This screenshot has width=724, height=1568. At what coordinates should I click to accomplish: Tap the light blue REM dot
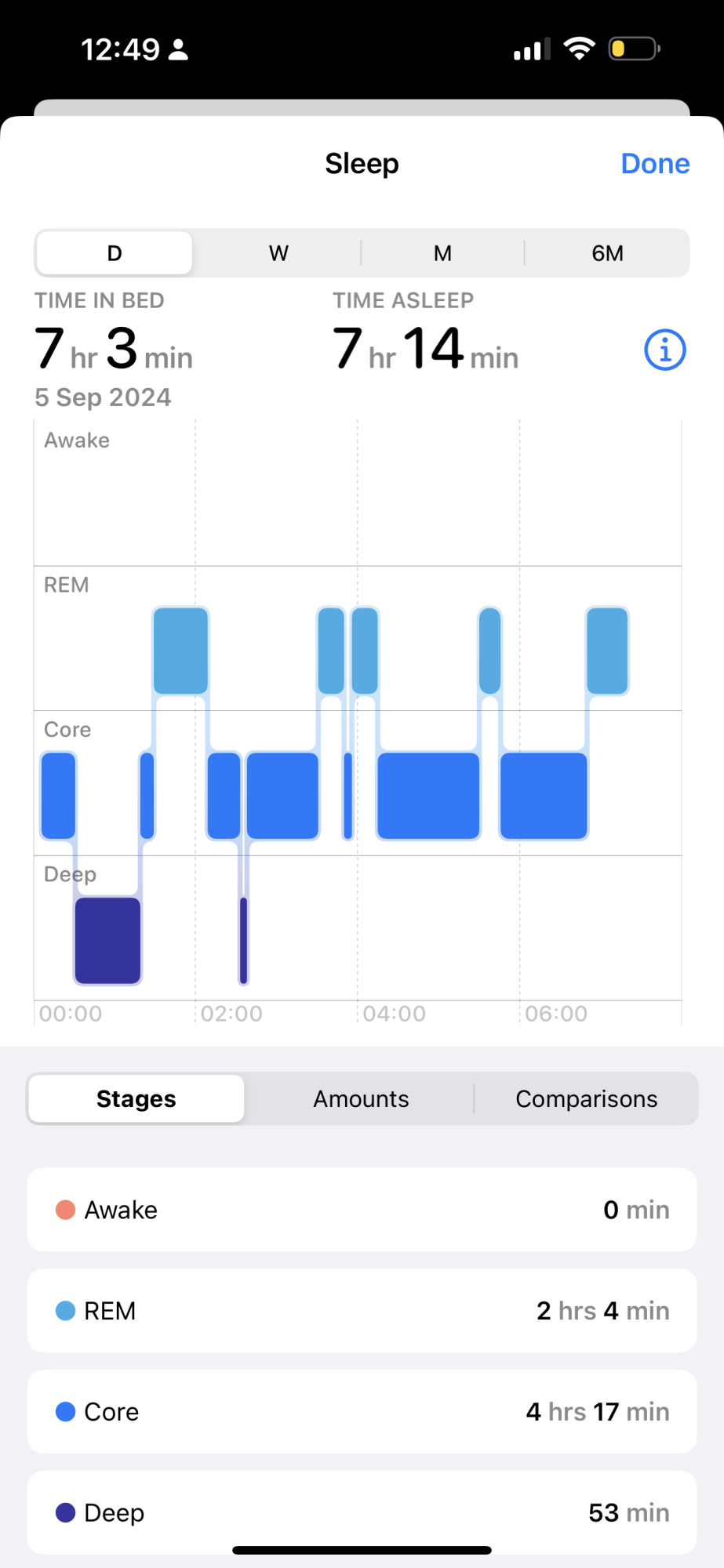click(66, 1311)
